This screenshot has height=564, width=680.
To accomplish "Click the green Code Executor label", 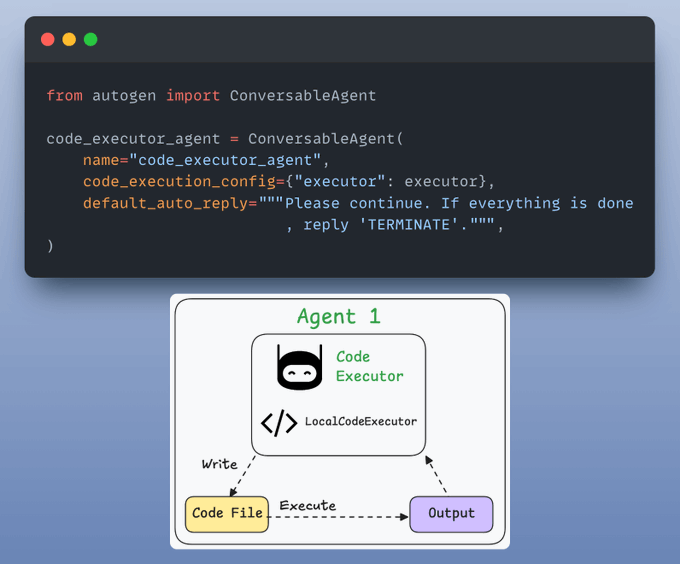I will (369, 367).
